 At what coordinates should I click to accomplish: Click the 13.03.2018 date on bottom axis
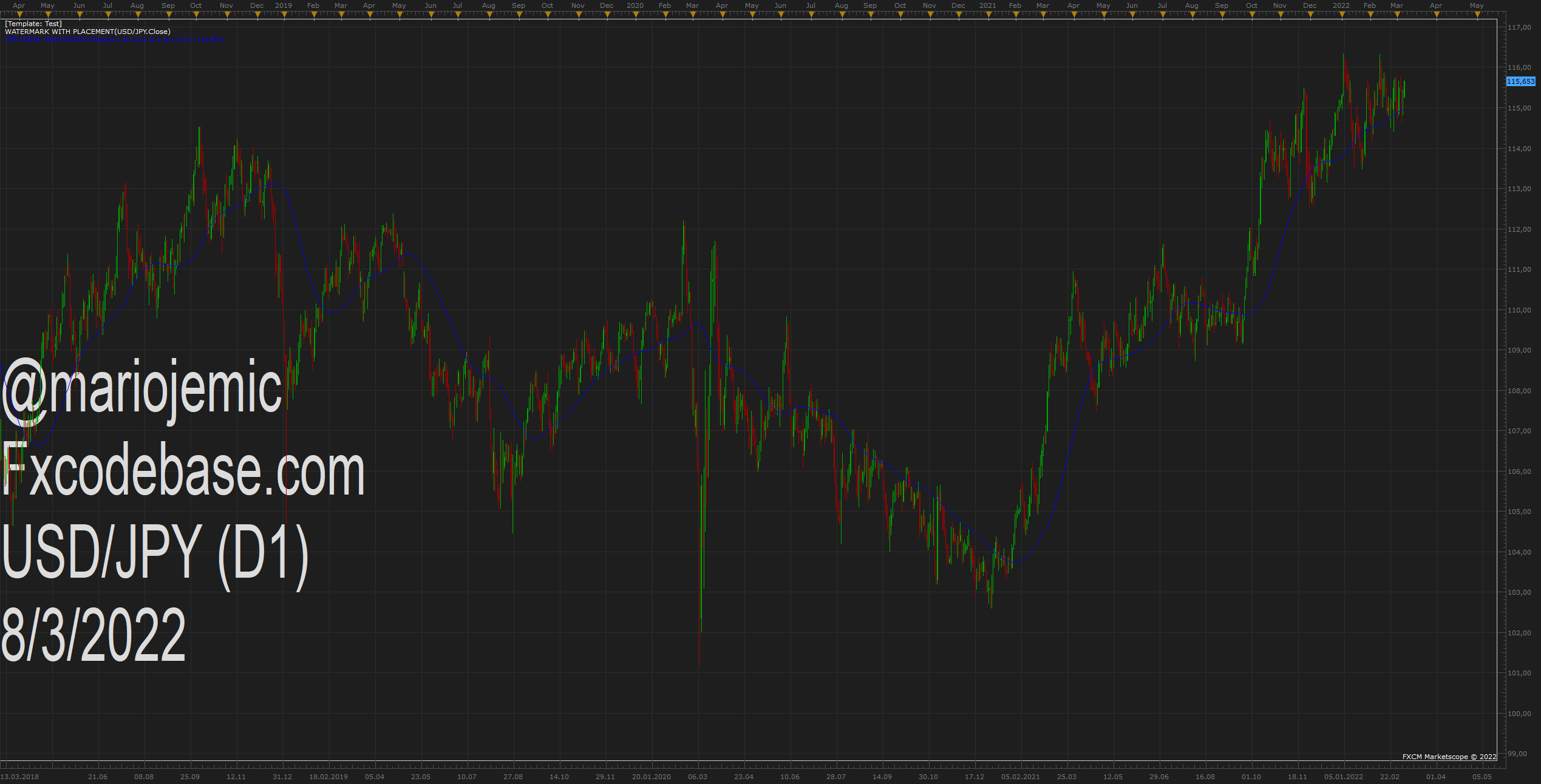[20, 777]
